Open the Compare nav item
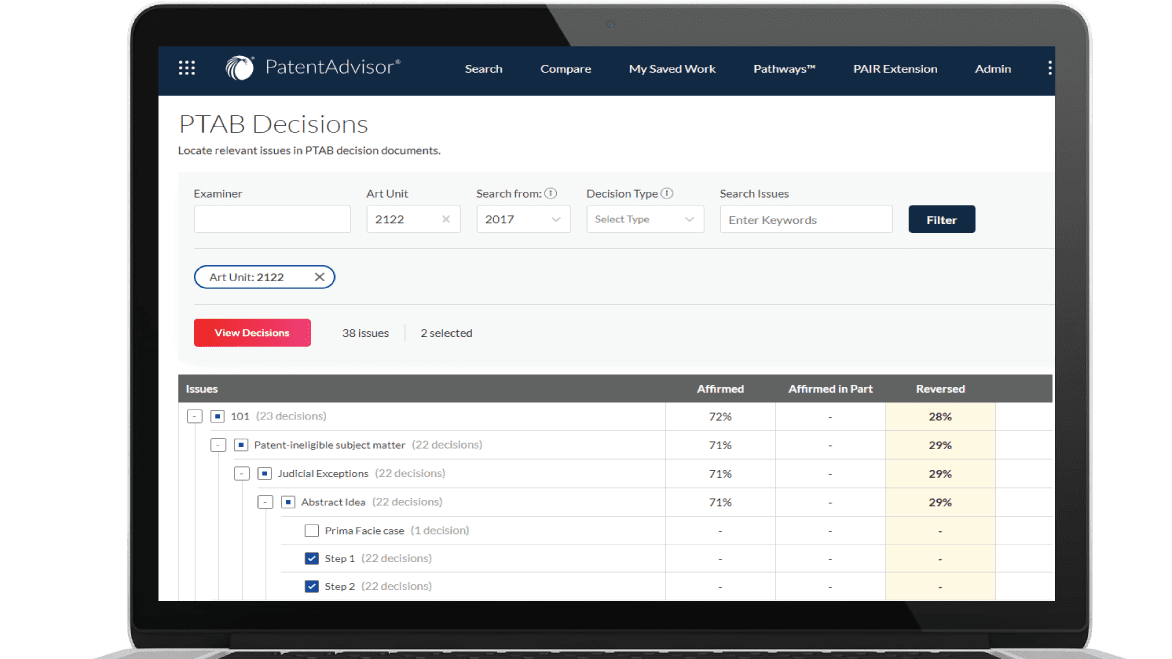Image resolution: width=1172 pixels, height=659 pixels. [566, 69]
